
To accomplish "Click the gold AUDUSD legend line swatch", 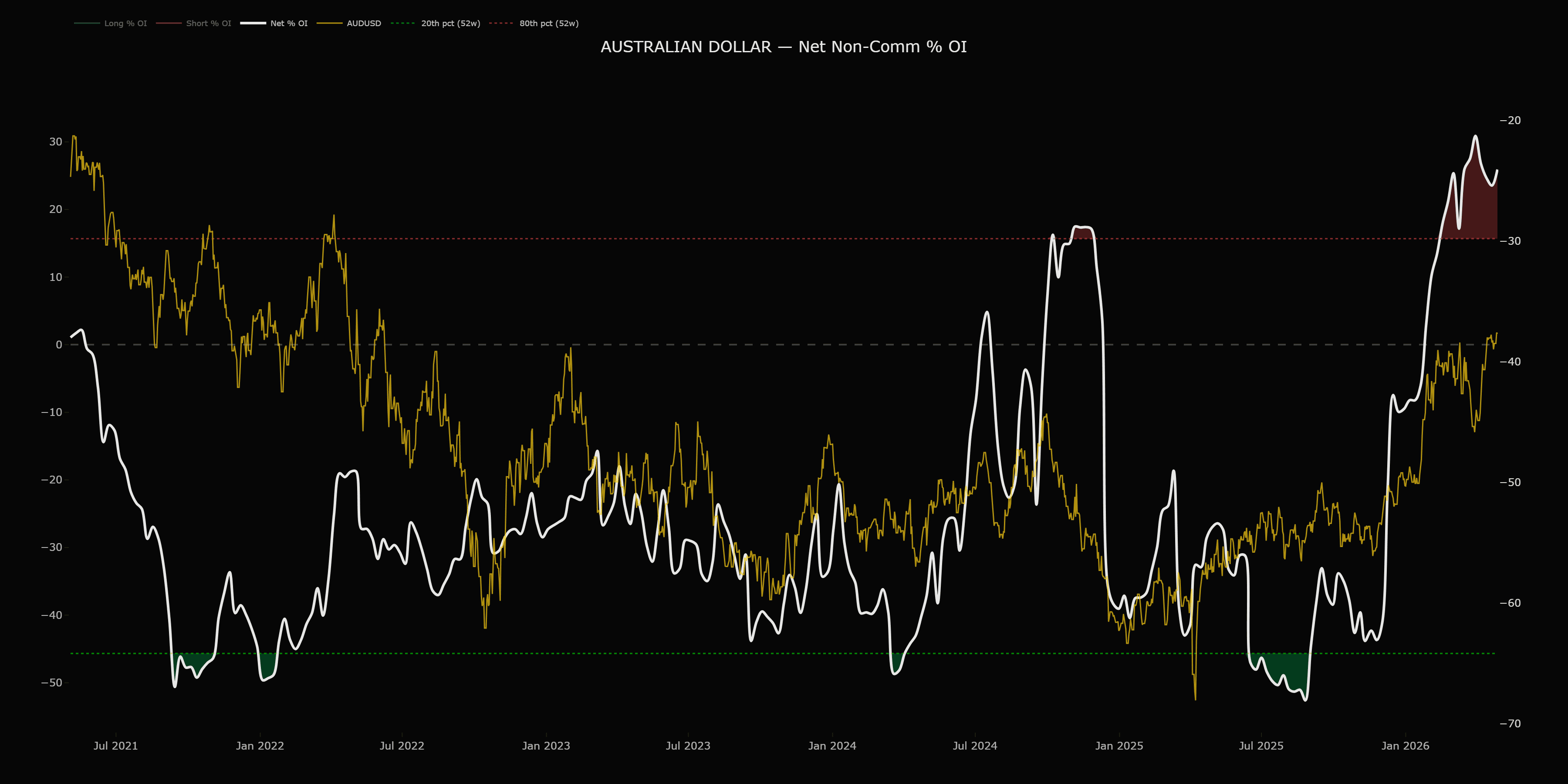I will point(329,23).
